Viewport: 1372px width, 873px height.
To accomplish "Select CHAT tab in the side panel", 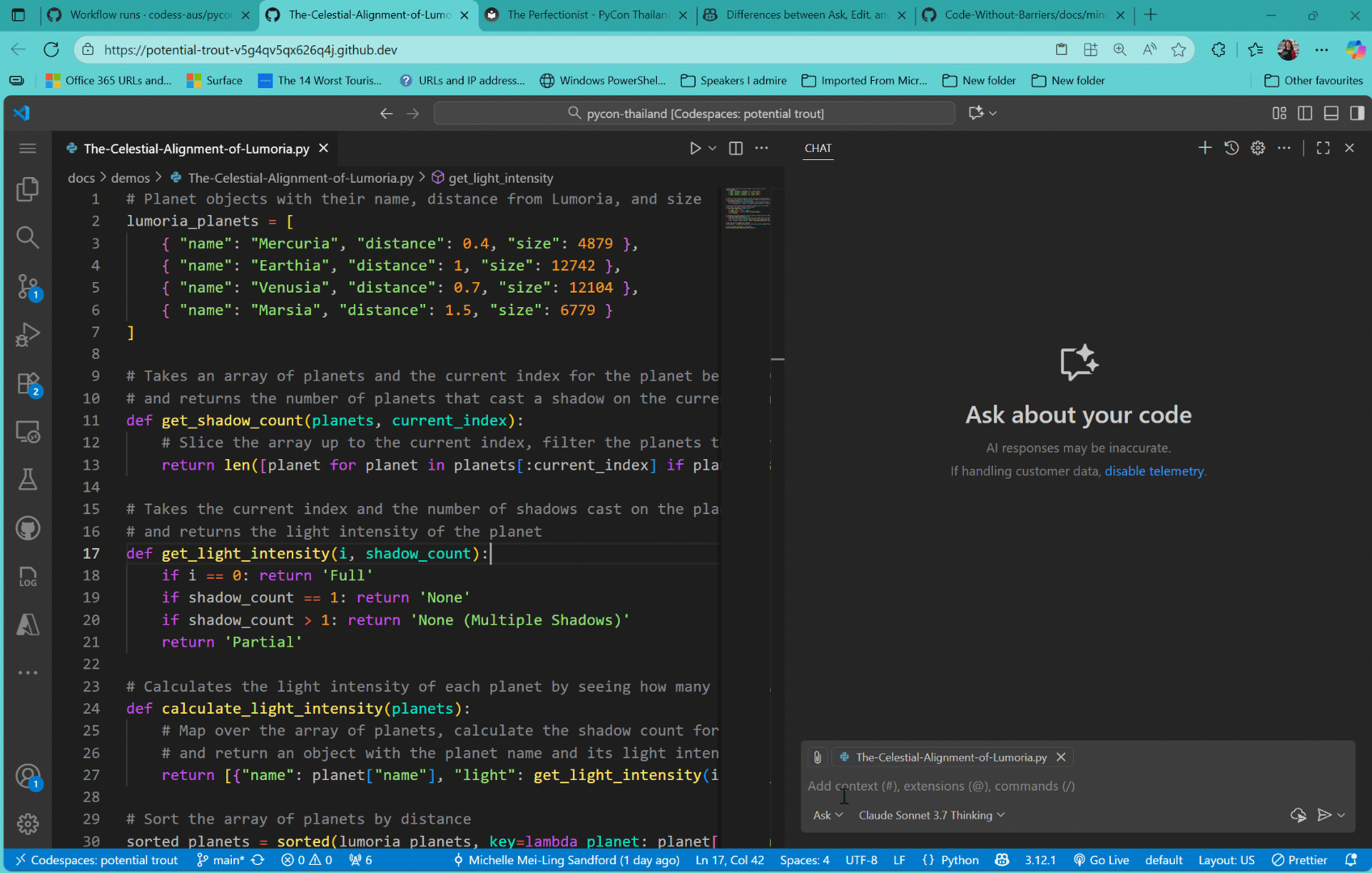I will click(x=818, y=148).
